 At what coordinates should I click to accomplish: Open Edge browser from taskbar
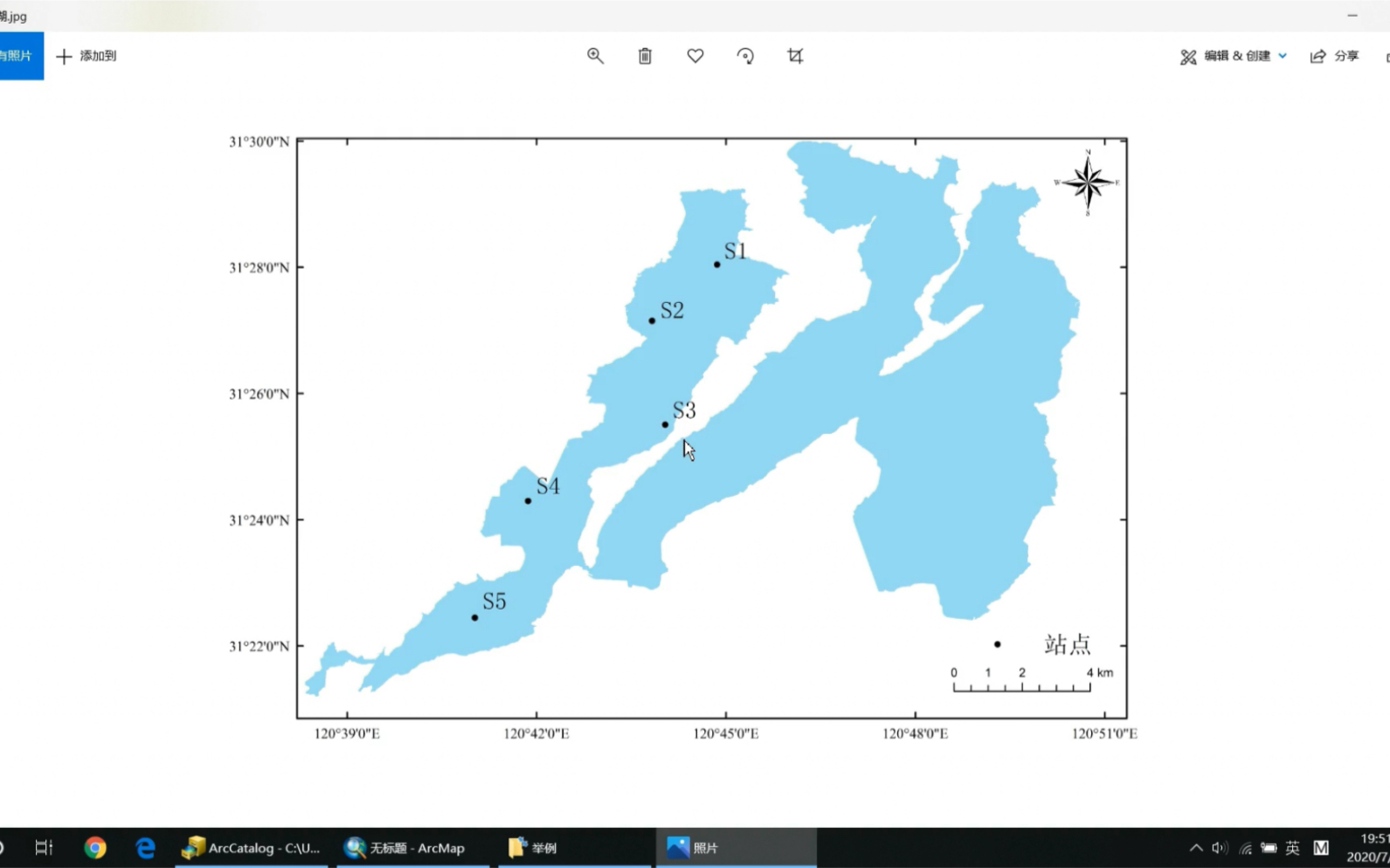click(145, 847)
